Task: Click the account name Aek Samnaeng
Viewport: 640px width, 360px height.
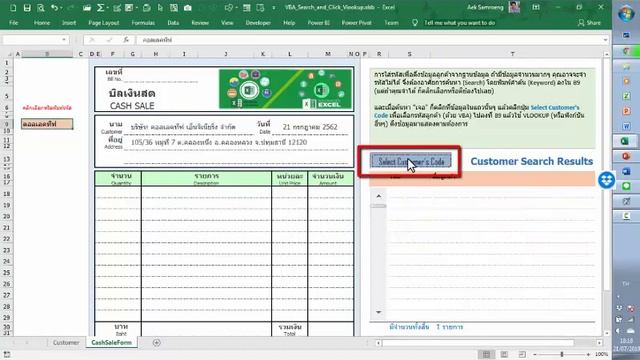Action: 485,7
